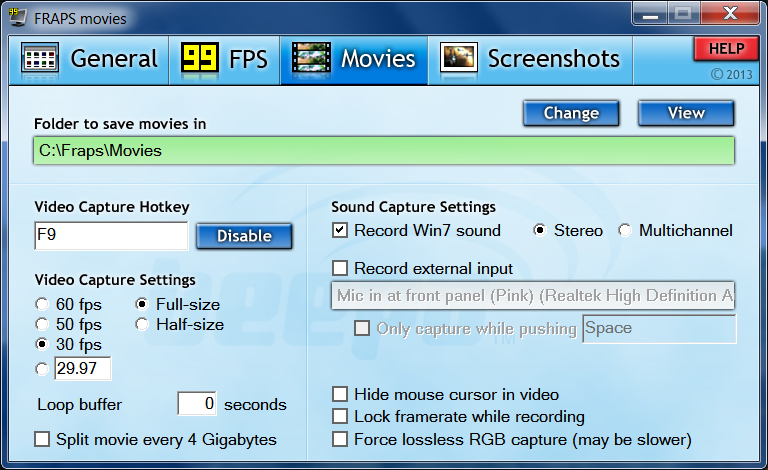Focus the F9 video capture hotkey field

(x=111, y=235)
